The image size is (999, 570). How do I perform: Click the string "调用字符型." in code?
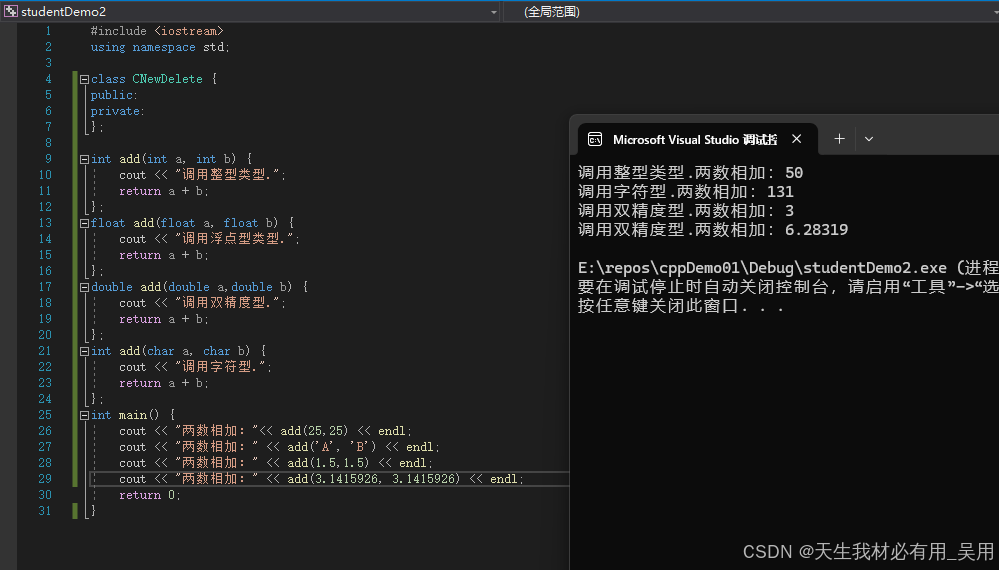coord(220,367)
